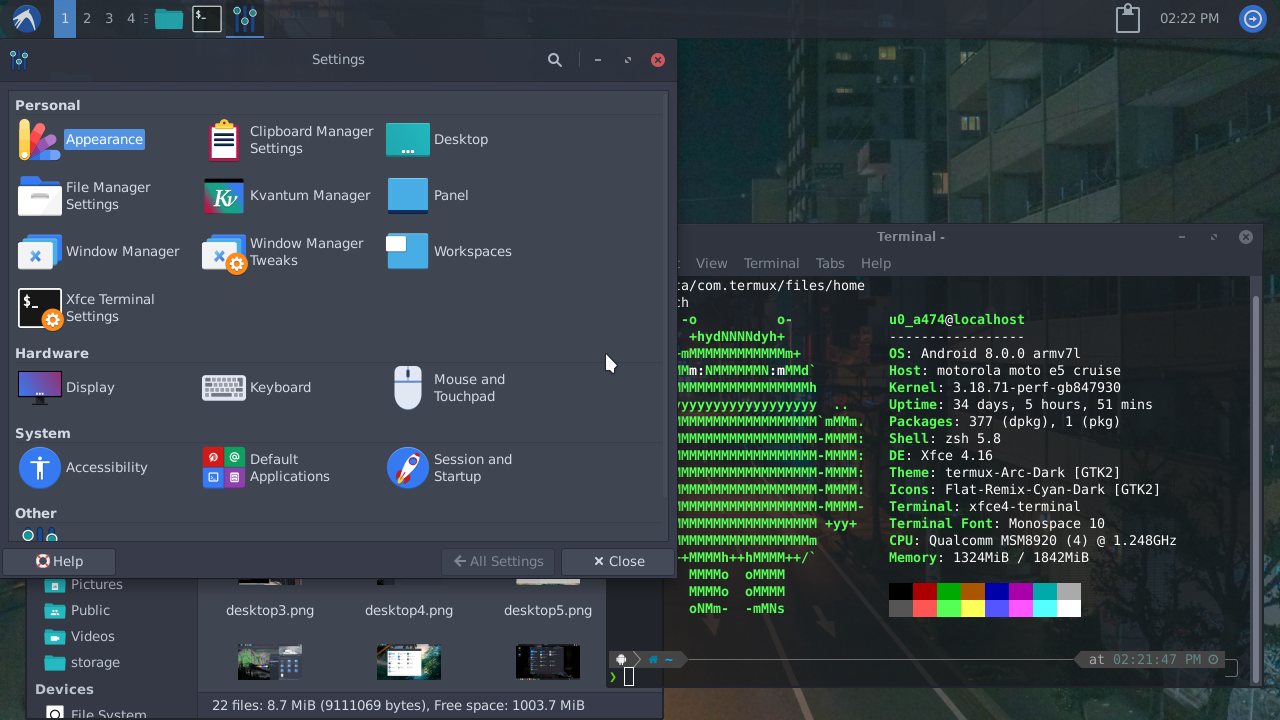The width and height of the screenshot is (1280, 720).
Task: Open Keyboard settings icon
Action: (224, 387)
